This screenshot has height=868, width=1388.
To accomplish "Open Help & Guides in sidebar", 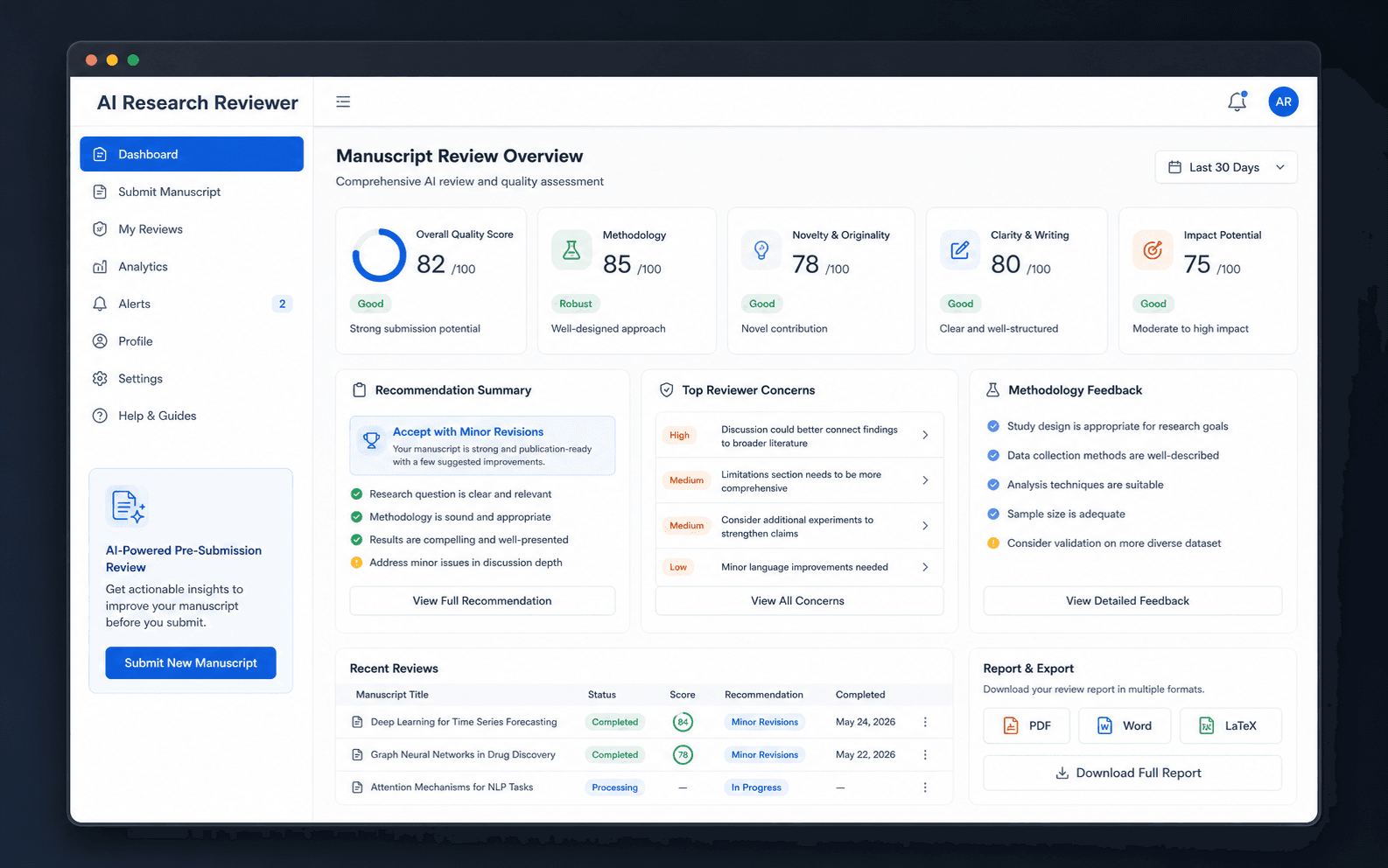I will 192,416.
